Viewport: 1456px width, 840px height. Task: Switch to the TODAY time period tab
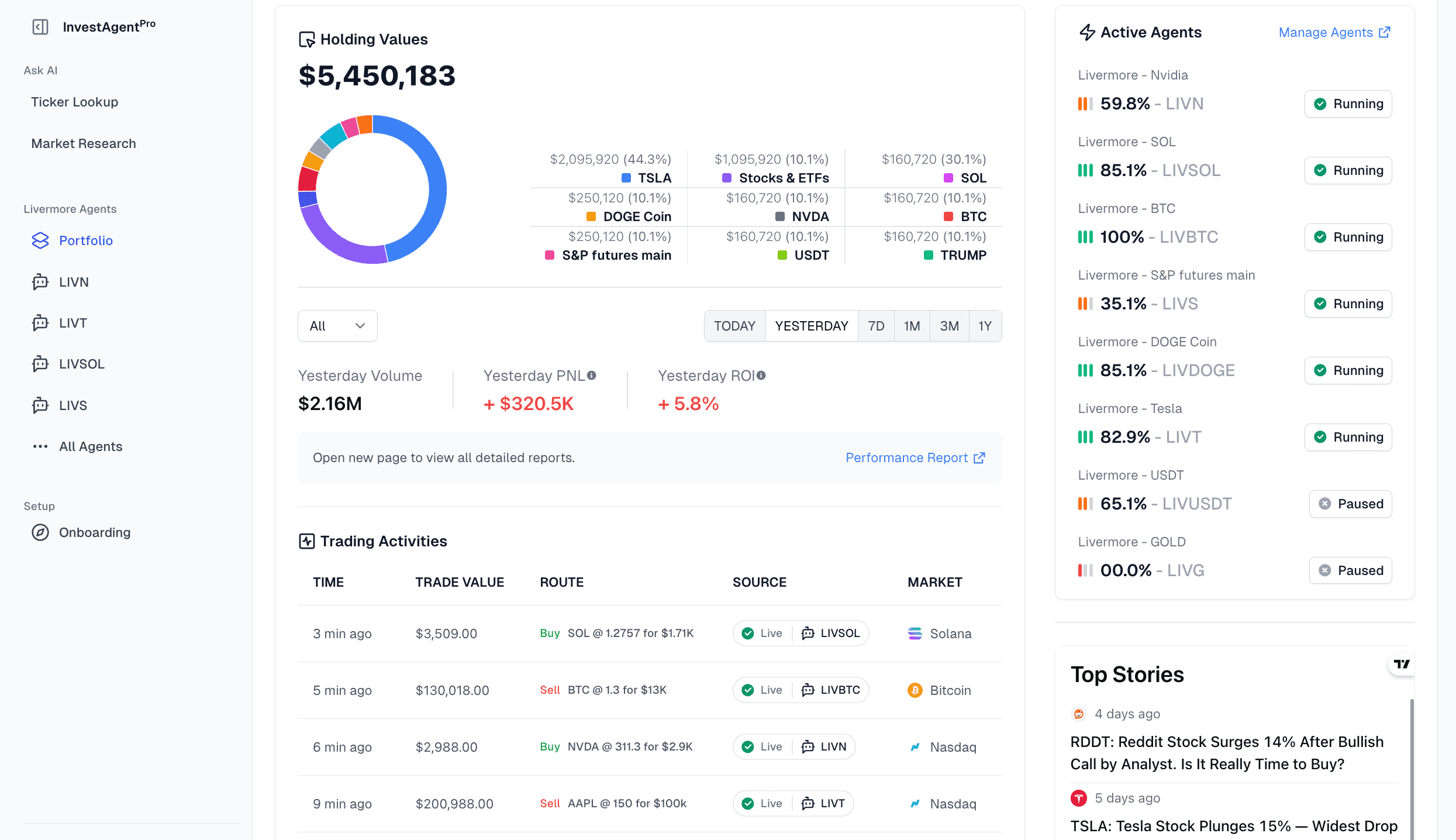(x=734, y=326)
